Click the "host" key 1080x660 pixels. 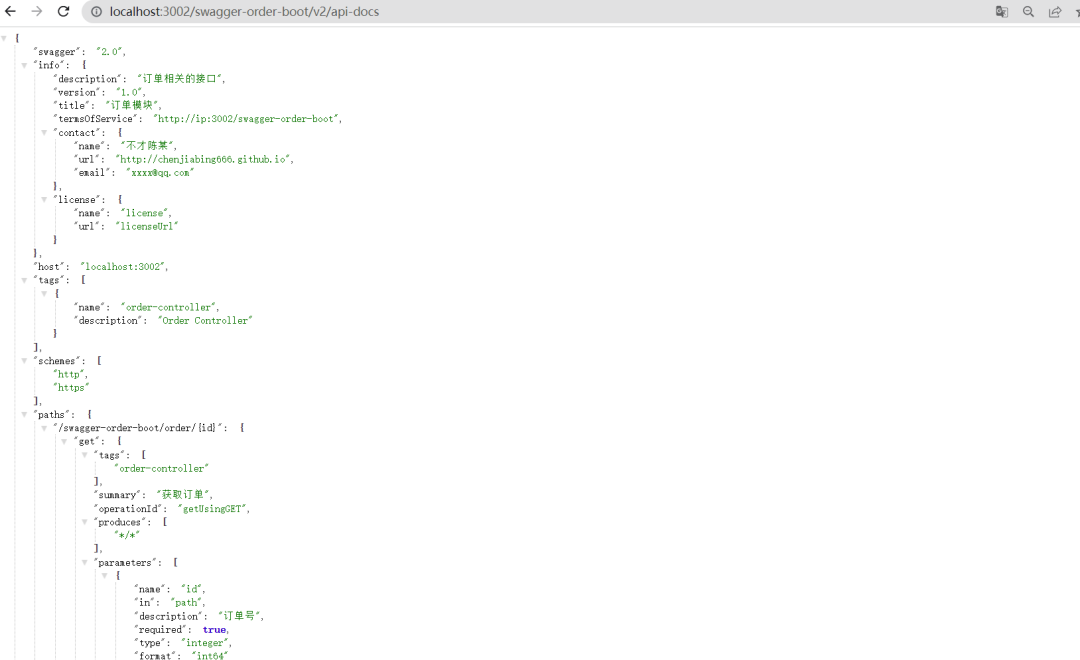[x=49, y=267]
